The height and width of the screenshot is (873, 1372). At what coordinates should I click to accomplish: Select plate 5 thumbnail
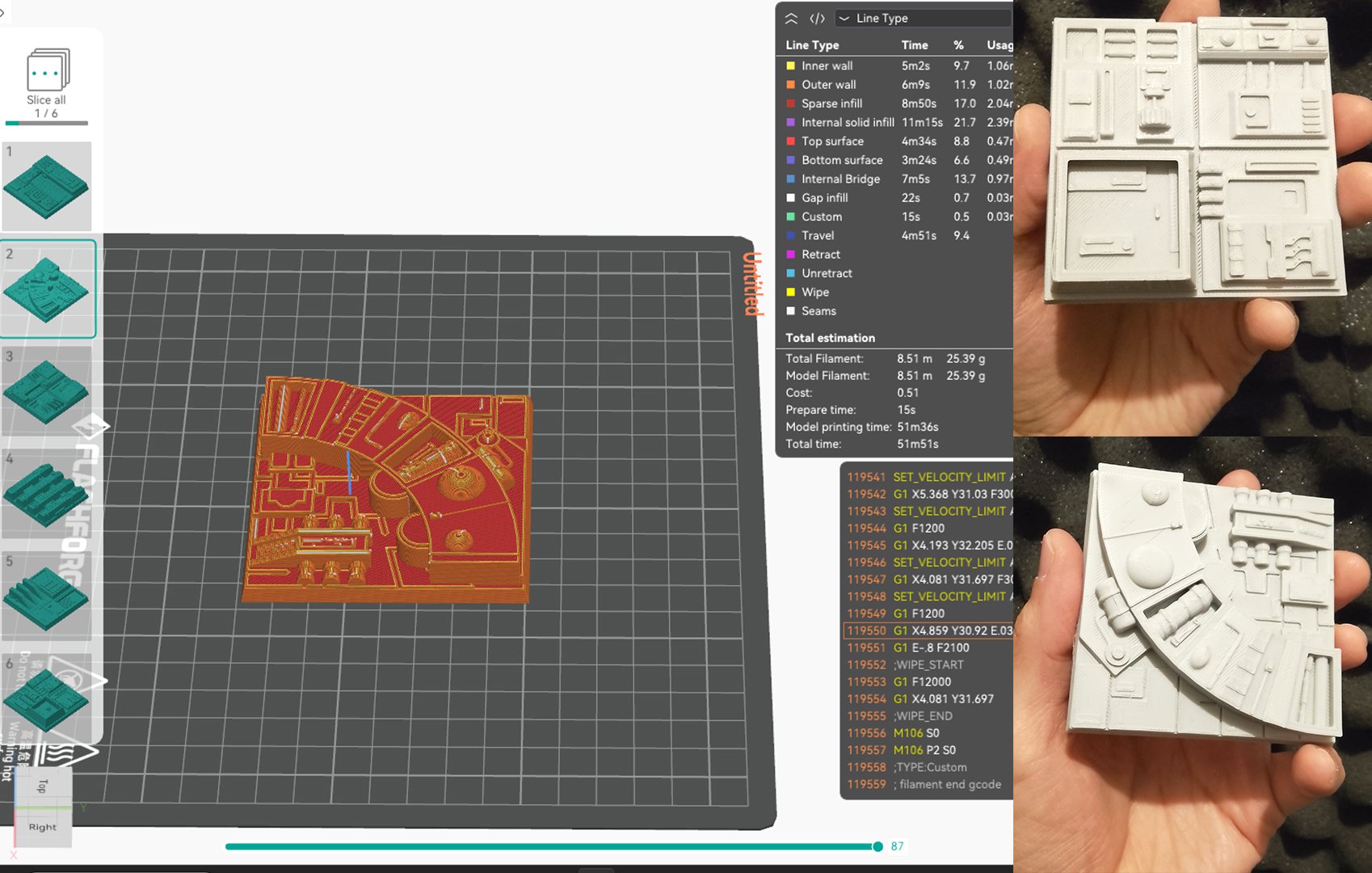(47, 597)
